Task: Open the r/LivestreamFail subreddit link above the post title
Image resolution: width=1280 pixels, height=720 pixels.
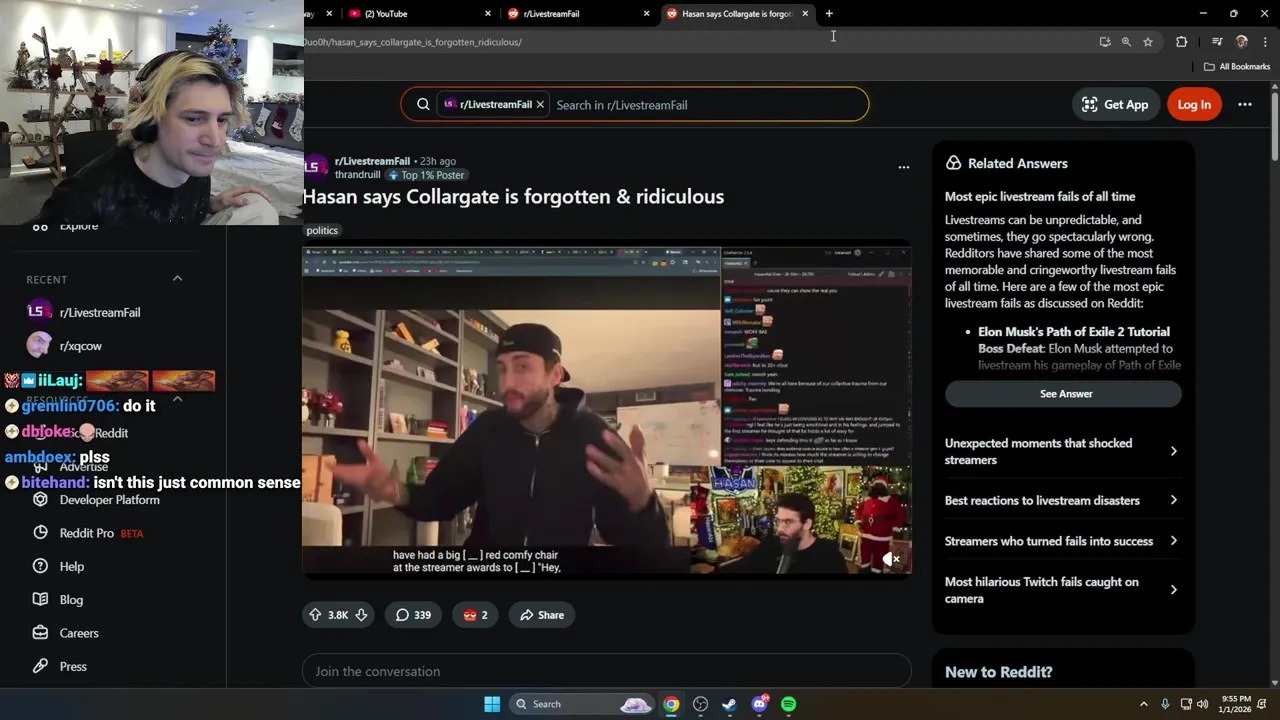Action: tap(372, 161)
